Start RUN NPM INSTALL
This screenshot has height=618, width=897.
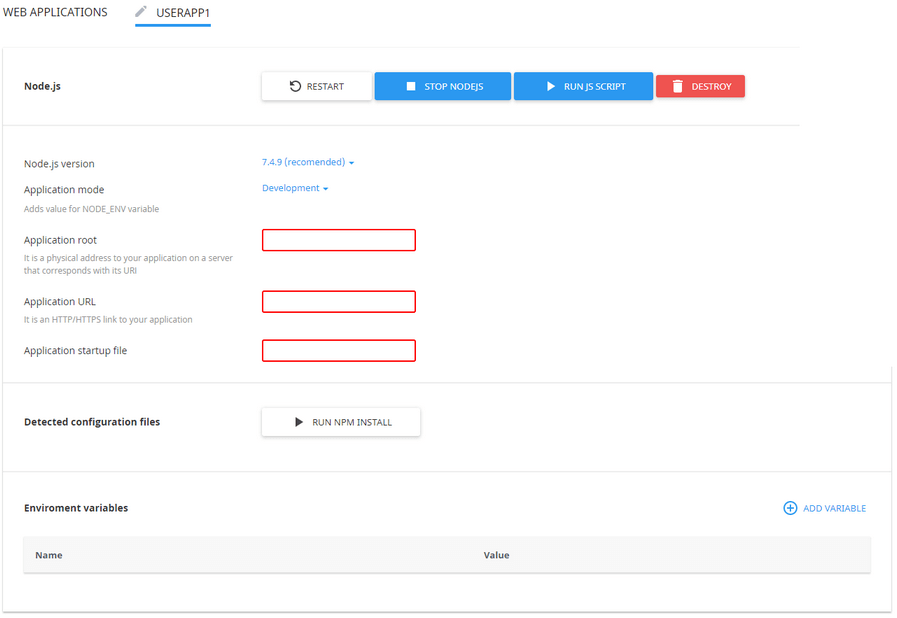pos(340,421)
